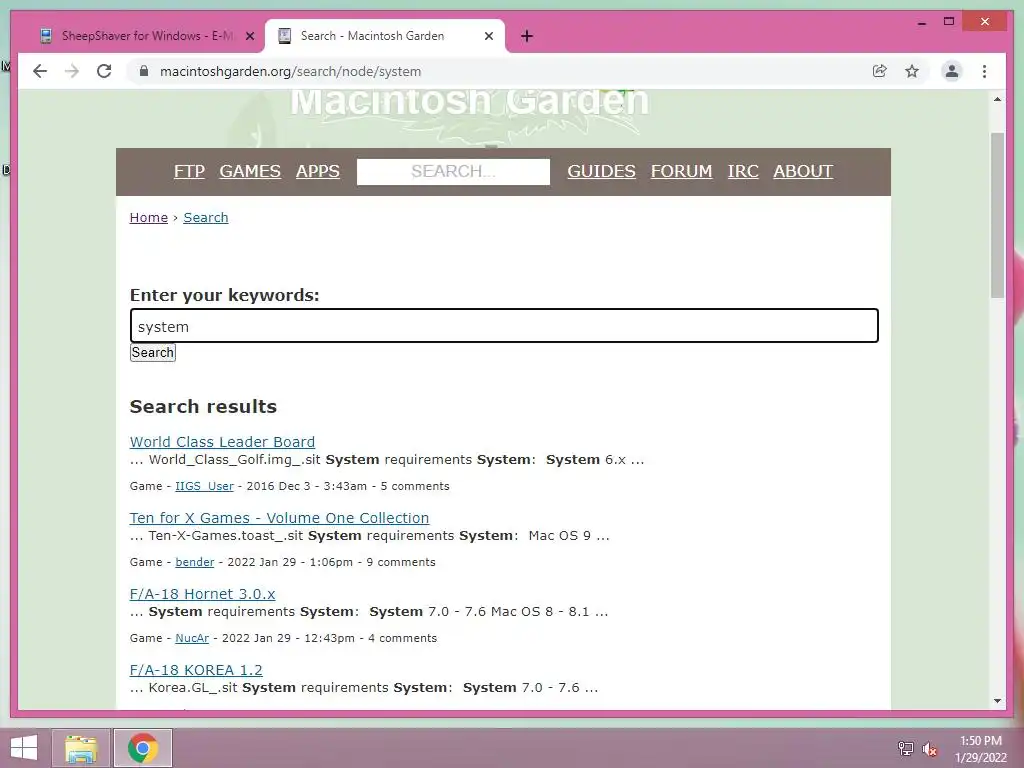
Task: Click the SheepShaver tab favicon
Action: point(46,36)
